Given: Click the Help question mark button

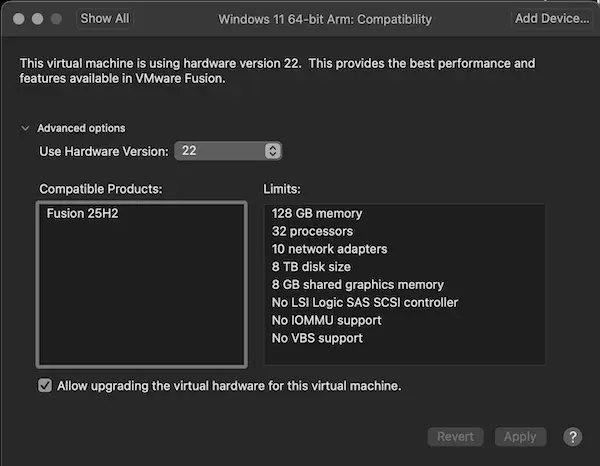Looking at the screenshot, I should click(x=573, y=437).
